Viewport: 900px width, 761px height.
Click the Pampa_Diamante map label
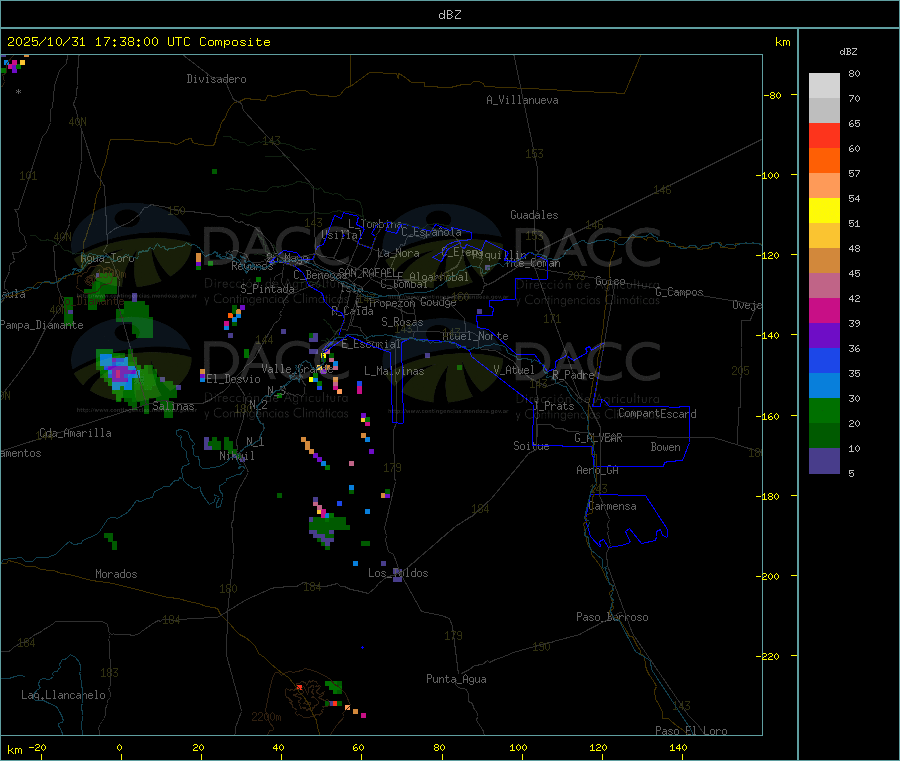click(42, 325)
